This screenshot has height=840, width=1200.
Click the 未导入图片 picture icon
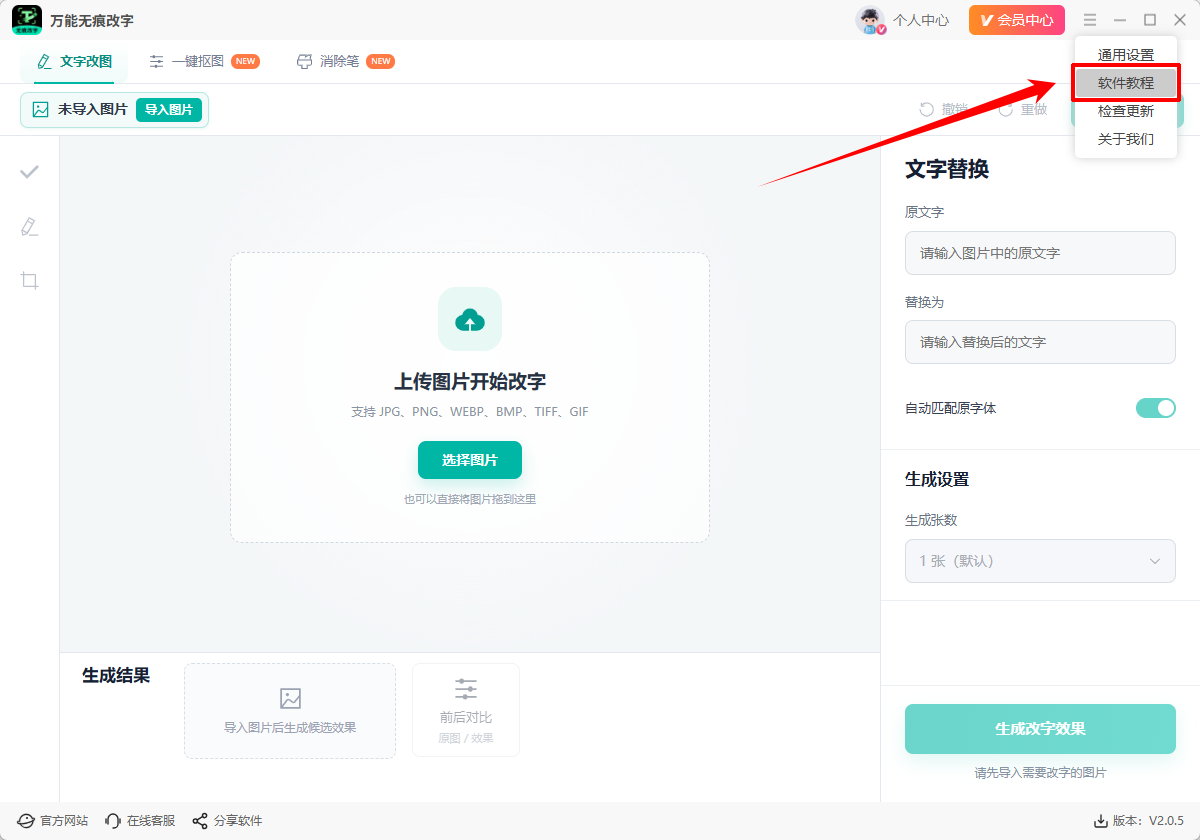coord(41,110)
